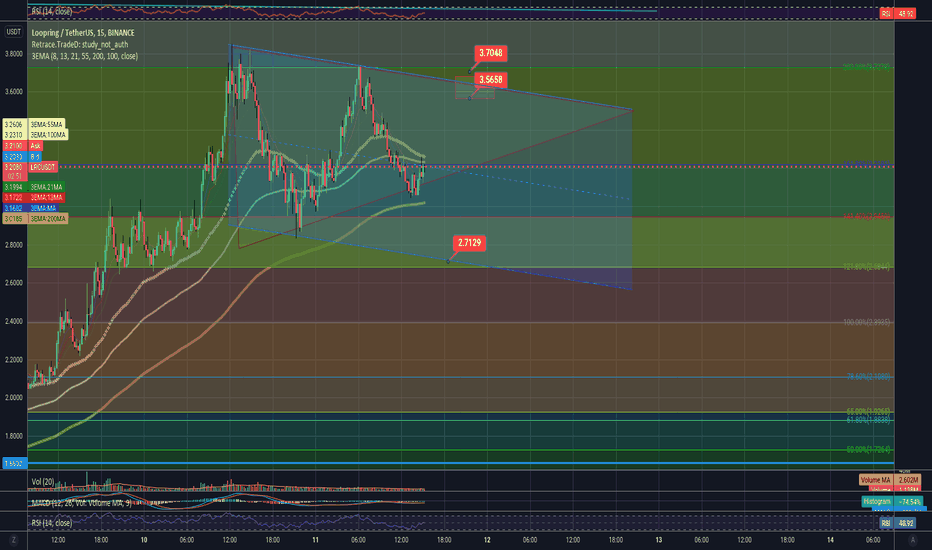Select the 3EMA (8, 13, 21, 55, 200, 100, close) legend

tap(84, 56)
